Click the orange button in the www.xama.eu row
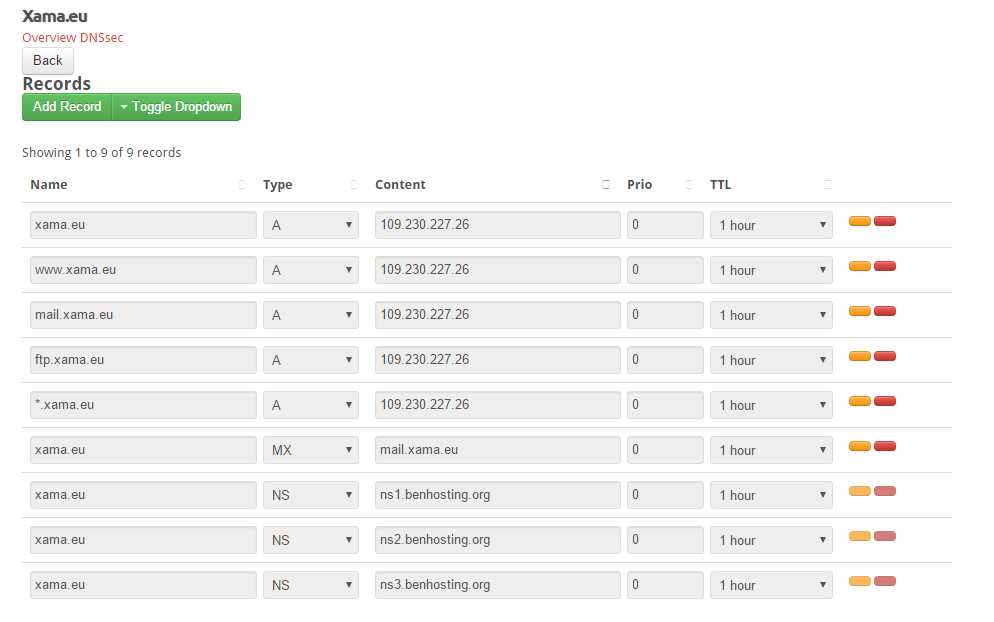Viewport: 994px width, 622px height. (859, 266)
